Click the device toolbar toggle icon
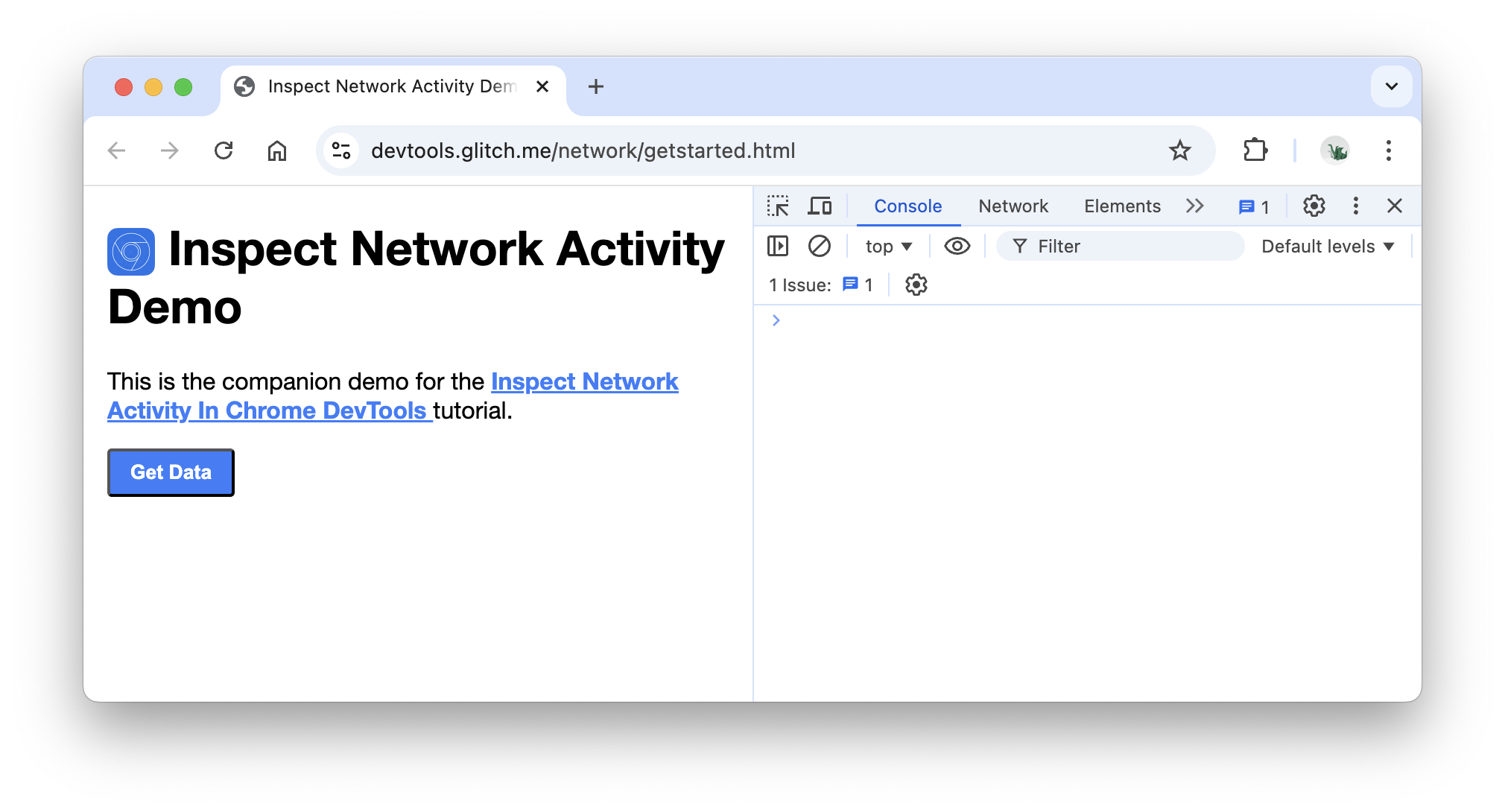 click(820, 206)
